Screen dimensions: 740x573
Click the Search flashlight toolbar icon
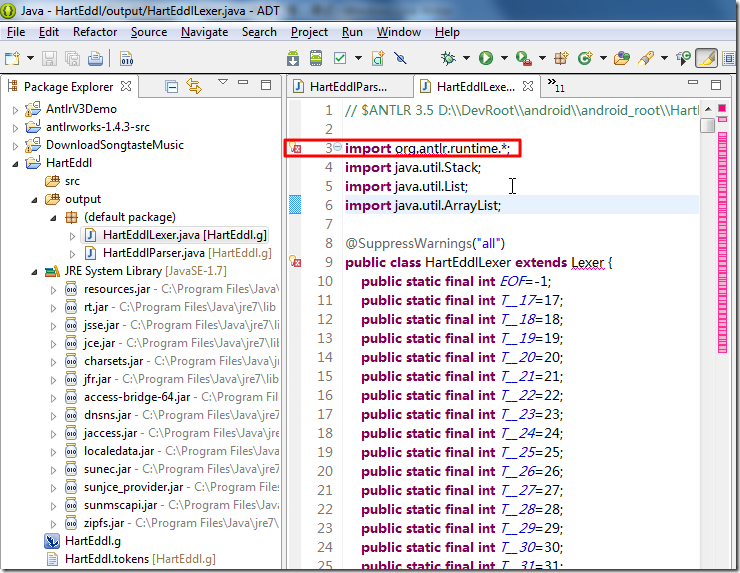pyautogui.click(x=646, y=59)
